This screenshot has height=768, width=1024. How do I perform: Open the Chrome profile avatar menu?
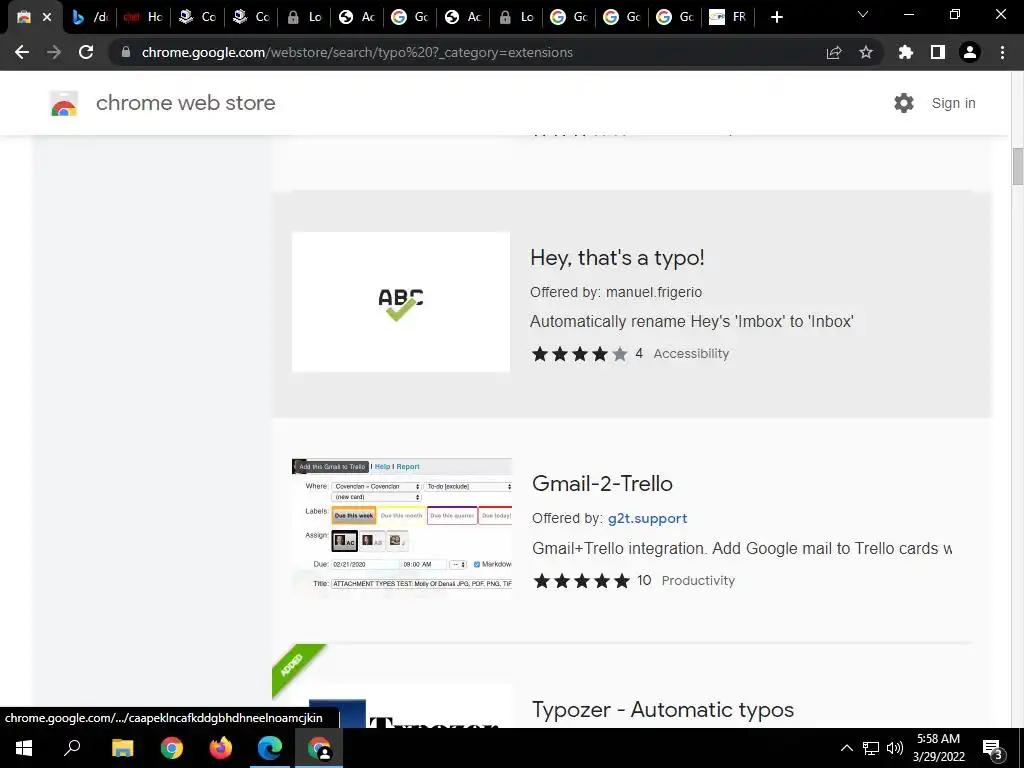click(970, 52)
